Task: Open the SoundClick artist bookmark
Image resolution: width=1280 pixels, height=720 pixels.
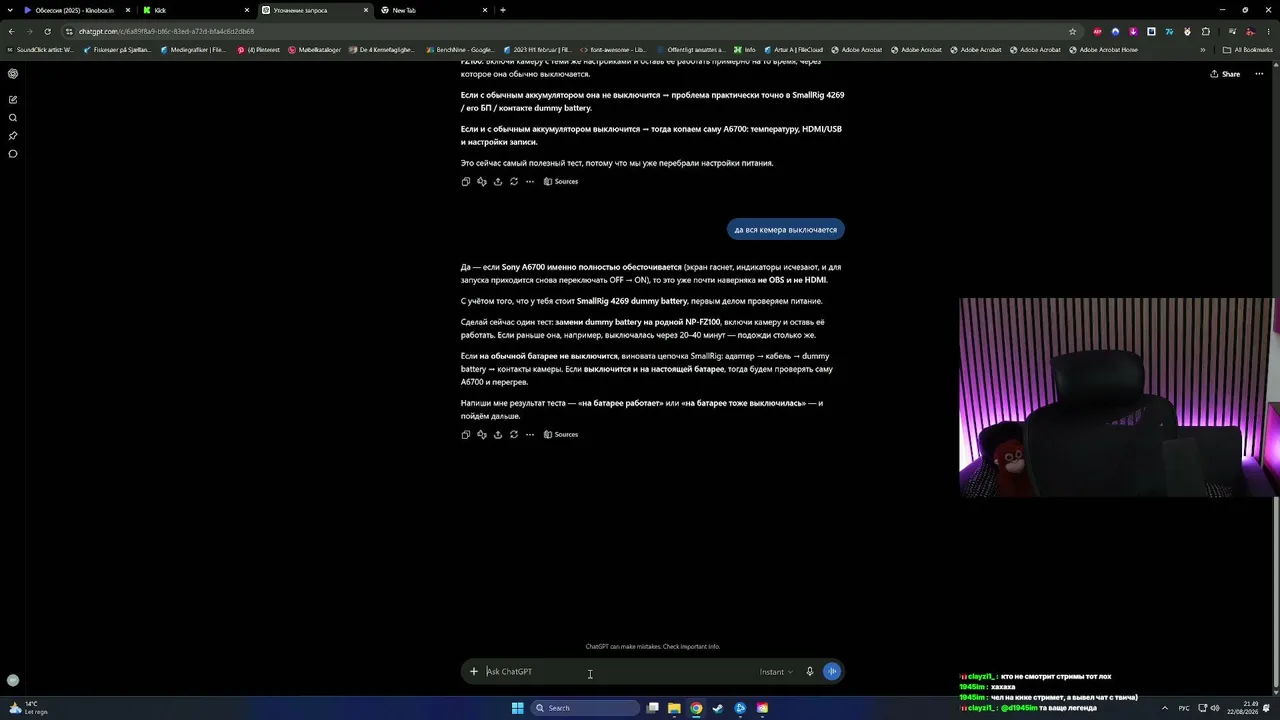Action: [40, 50]
